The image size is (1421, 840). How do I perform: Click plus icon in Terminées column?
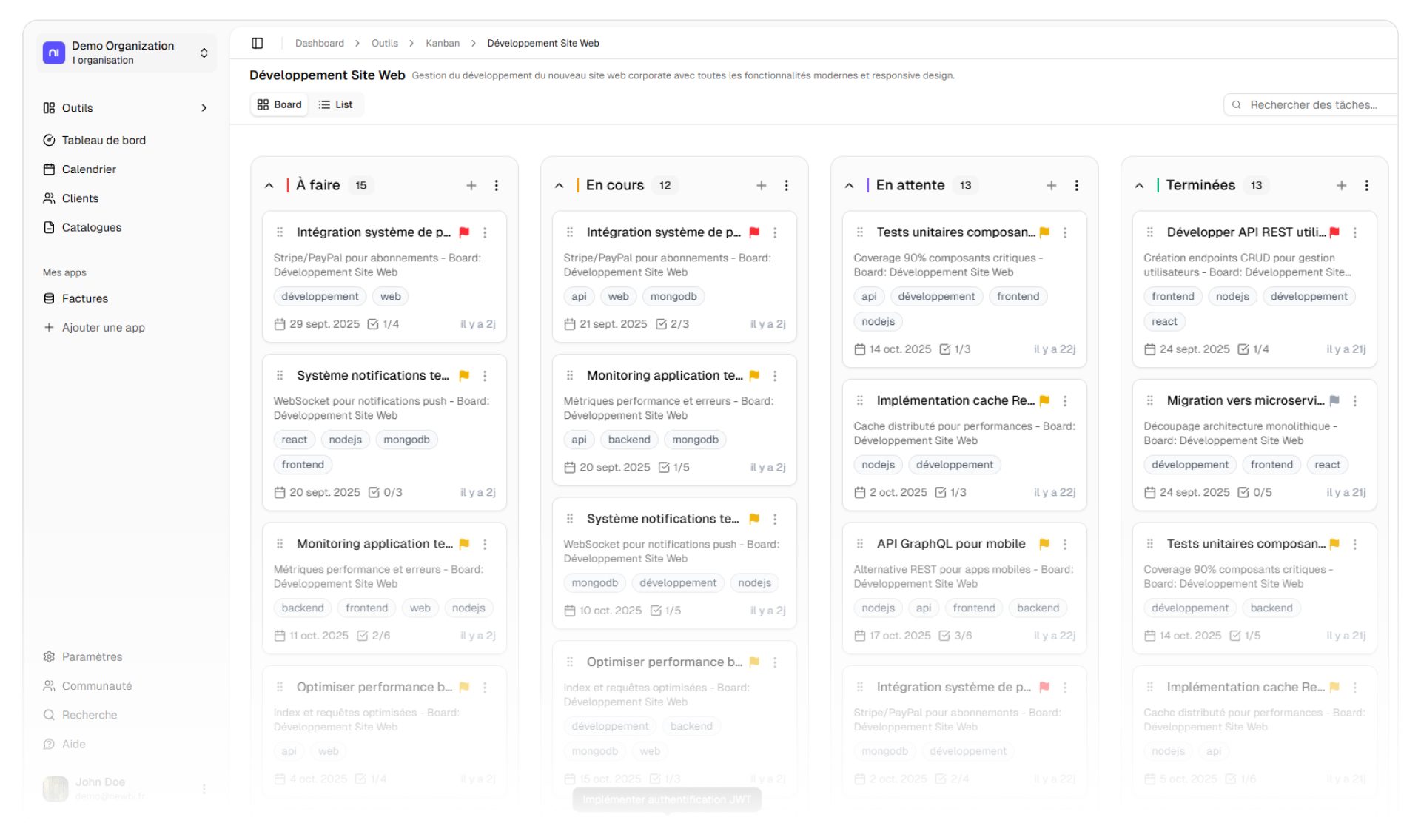click(x=1341, y=185)
